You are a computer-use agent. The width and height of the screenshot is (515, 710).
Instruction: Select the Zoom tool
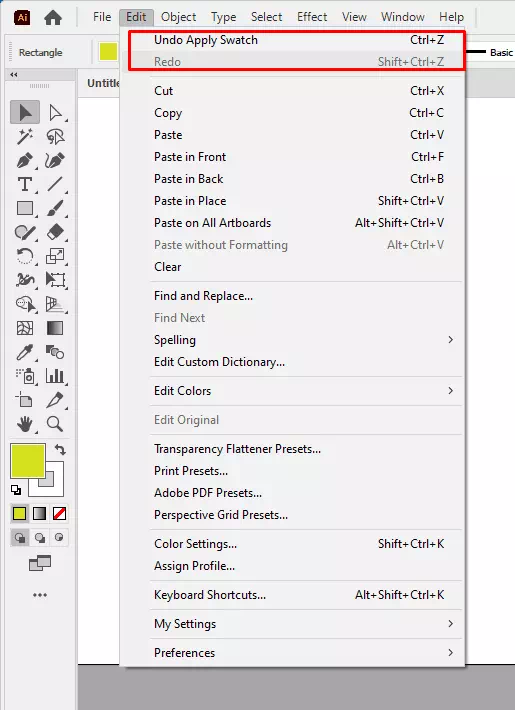point(55,424)
